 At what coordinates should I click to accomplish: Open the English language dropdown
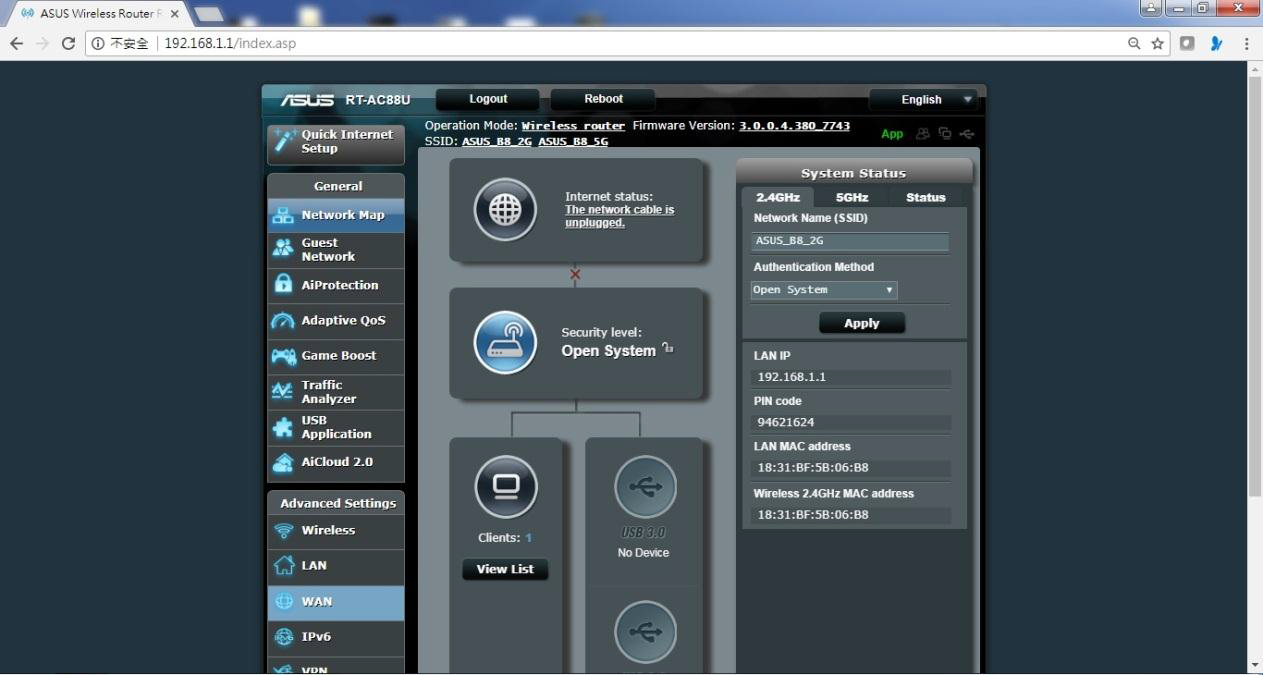pyautogui.click(x=923, y=100)
